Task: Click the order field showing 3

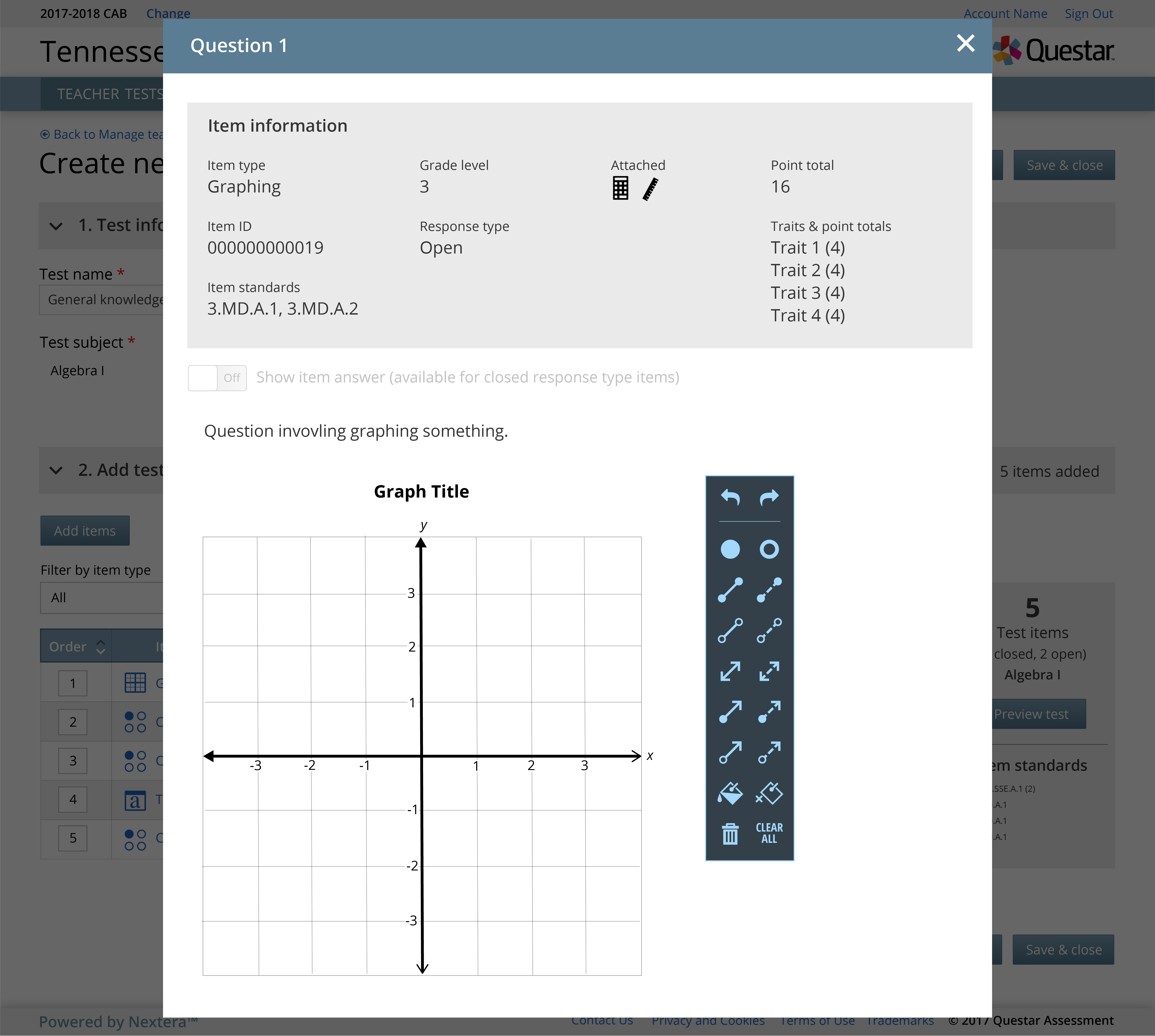Action: (x=73, y=761)
